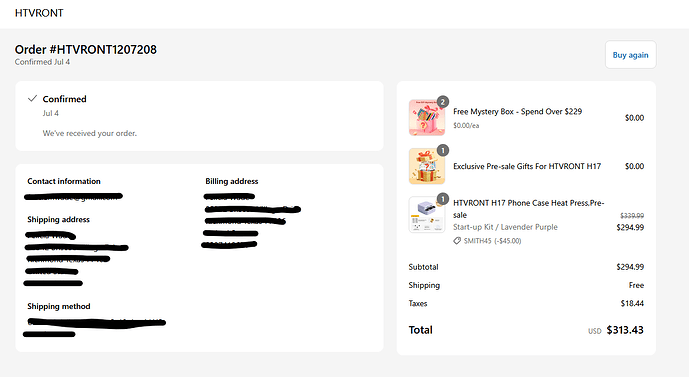Click the Contact information heading

click(64, 181)
